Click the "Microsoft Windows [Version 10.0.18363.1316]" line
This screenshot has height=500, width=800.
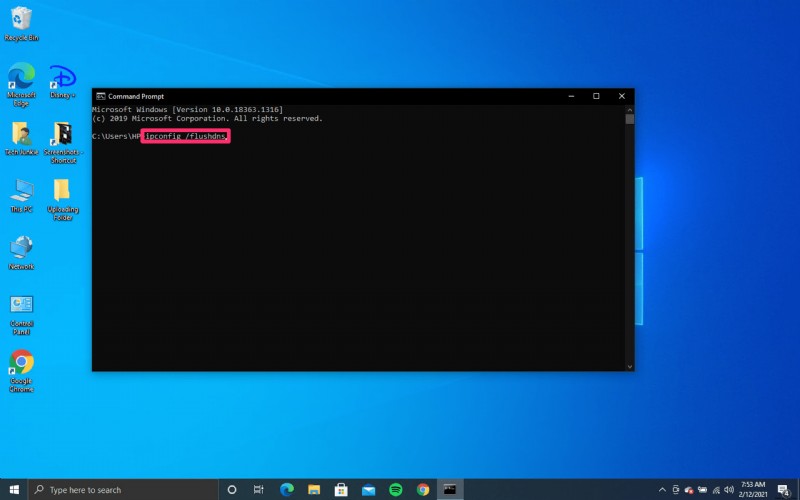pos(187,109)
